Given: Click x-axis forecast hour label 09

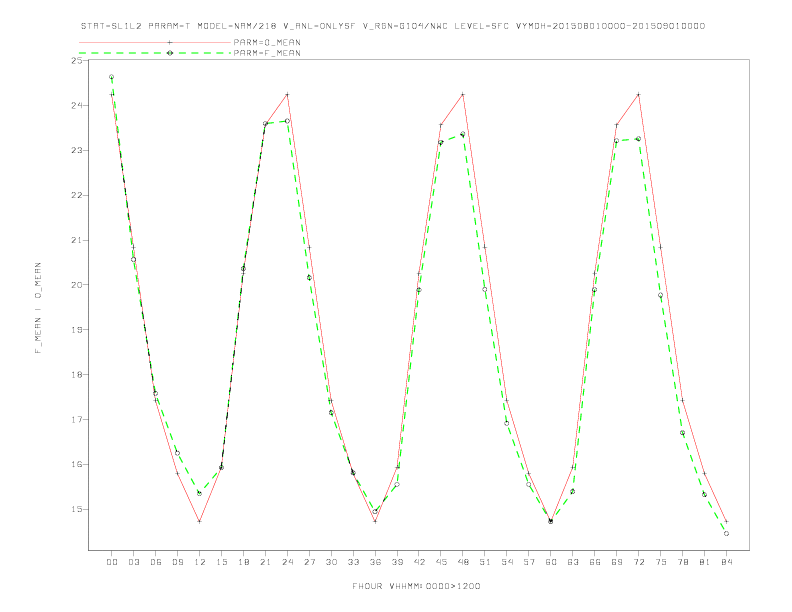Looking at the screenshot, I should click(x=177, y=562).
